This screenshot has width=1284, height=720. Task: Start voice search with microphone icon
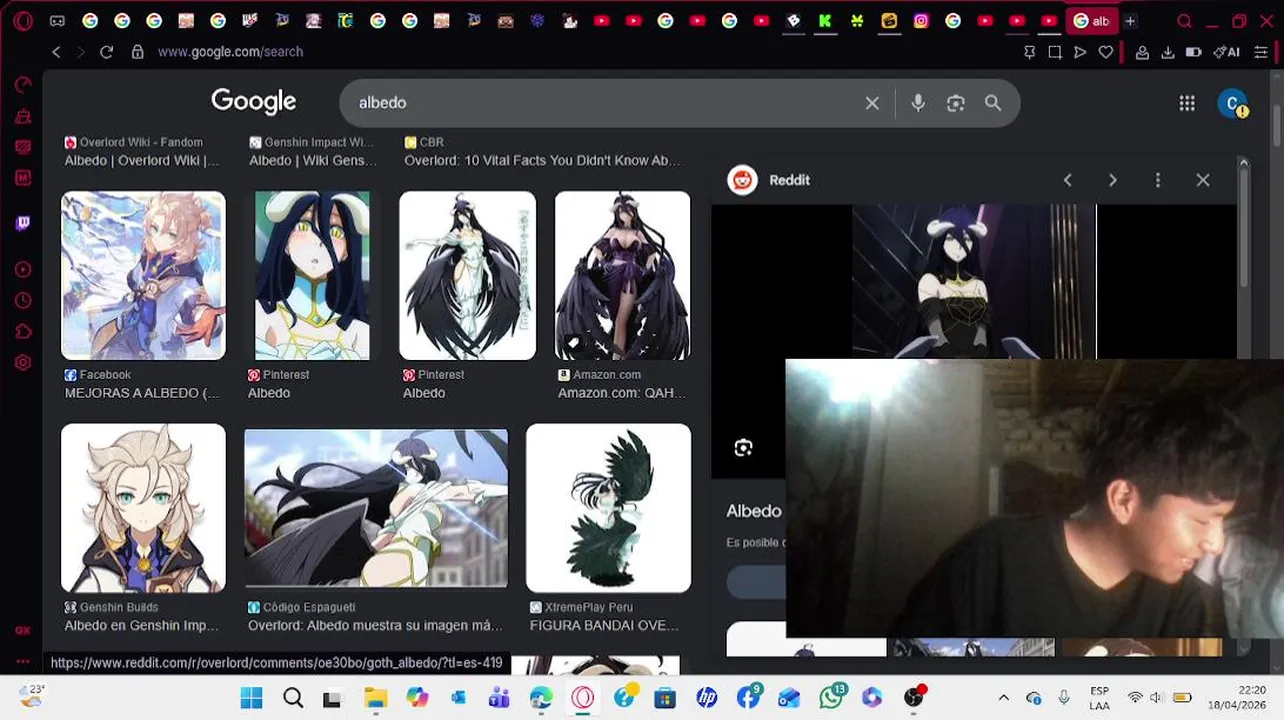(x=918, y=103)
